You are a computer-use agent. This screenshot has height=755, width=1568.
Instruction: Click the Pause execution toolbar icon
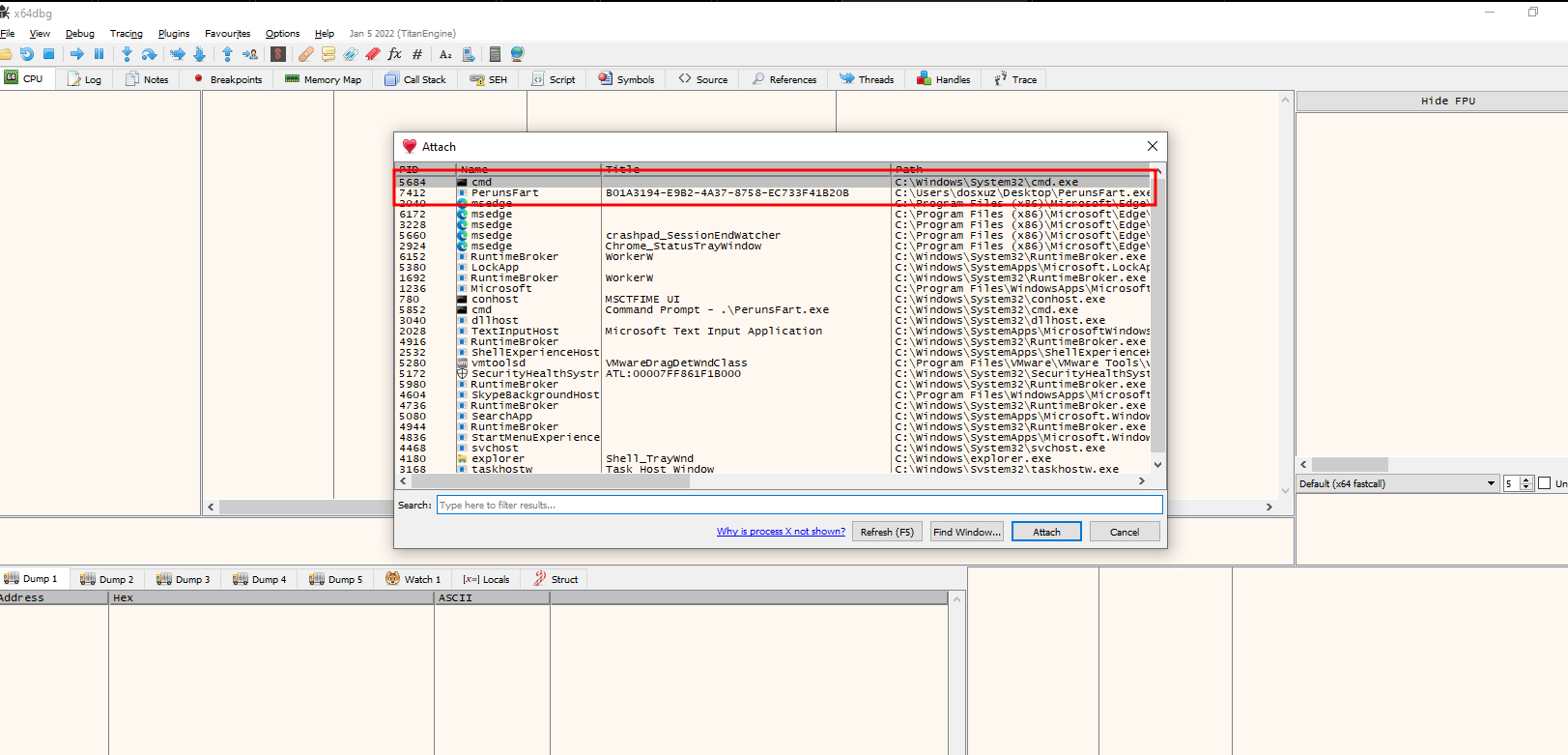[99, 54]
